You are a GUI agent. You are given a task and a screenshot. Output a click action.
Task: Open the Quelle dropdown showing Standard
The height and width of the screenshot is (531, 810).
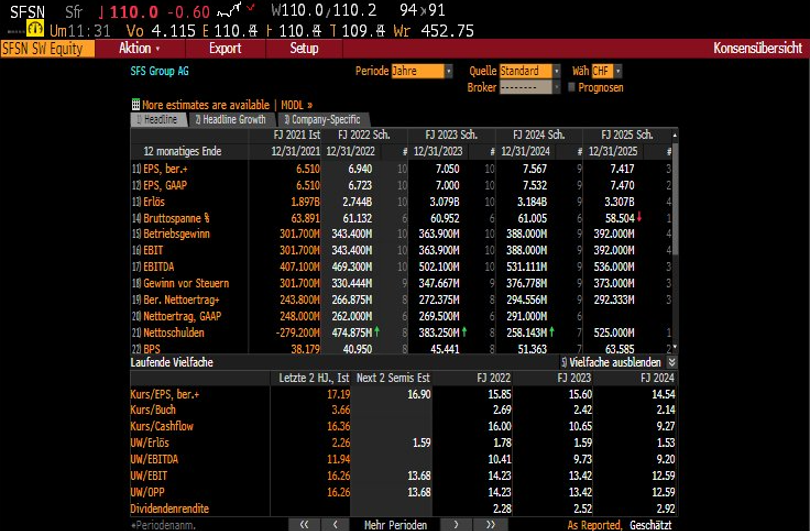click(531, 71)
